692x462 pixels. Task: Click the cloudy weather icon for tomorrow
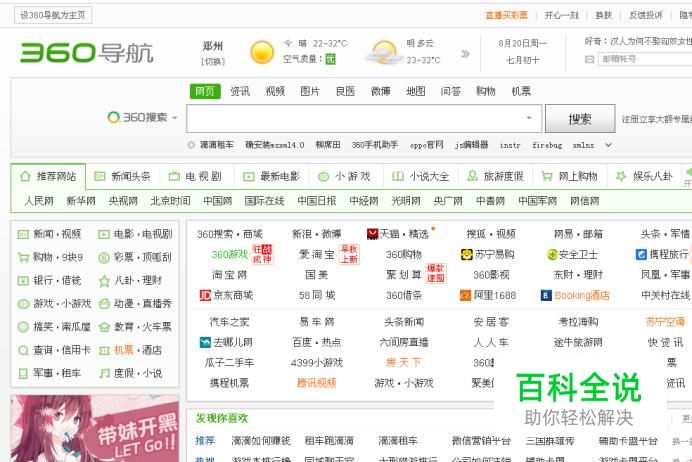pos(384,53)
